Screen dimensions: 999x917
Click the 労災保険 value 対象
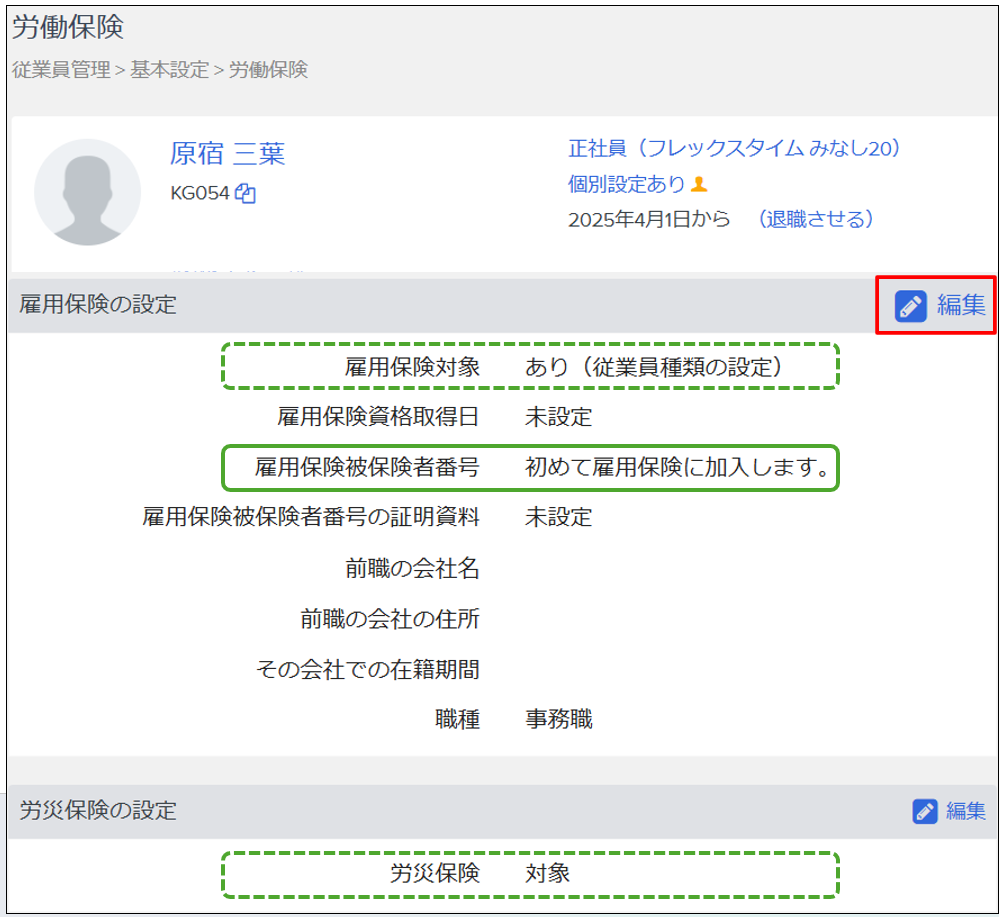pos(548,873)
